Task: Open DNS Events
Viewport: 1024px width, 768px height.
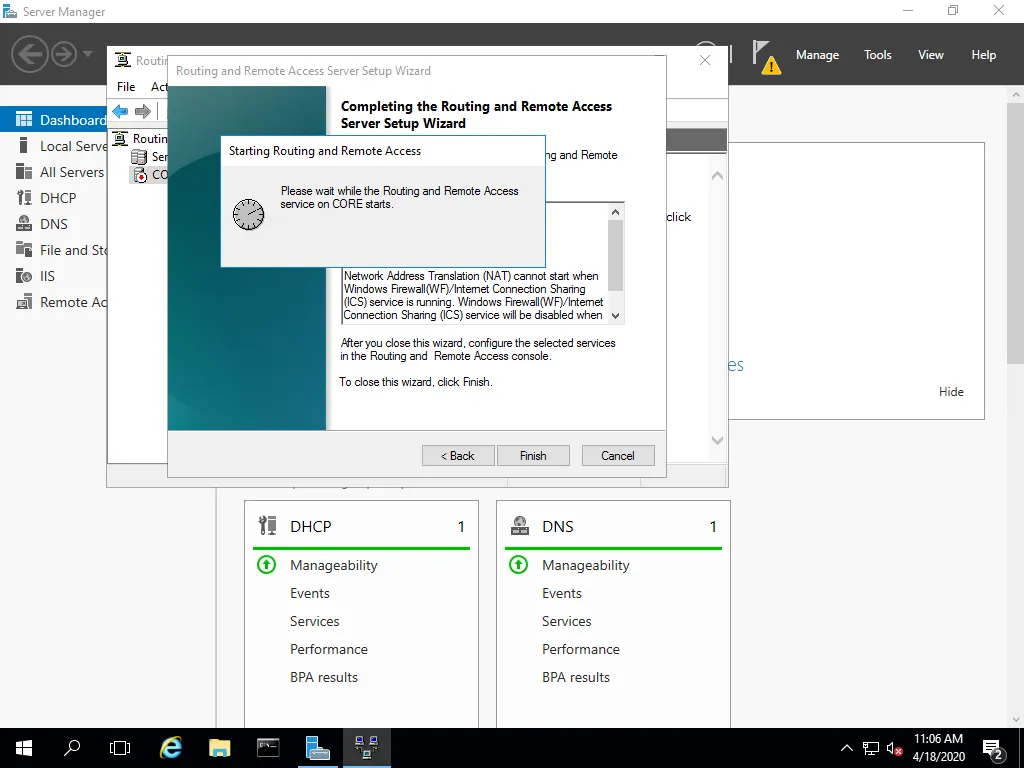Action: [562, 593]
